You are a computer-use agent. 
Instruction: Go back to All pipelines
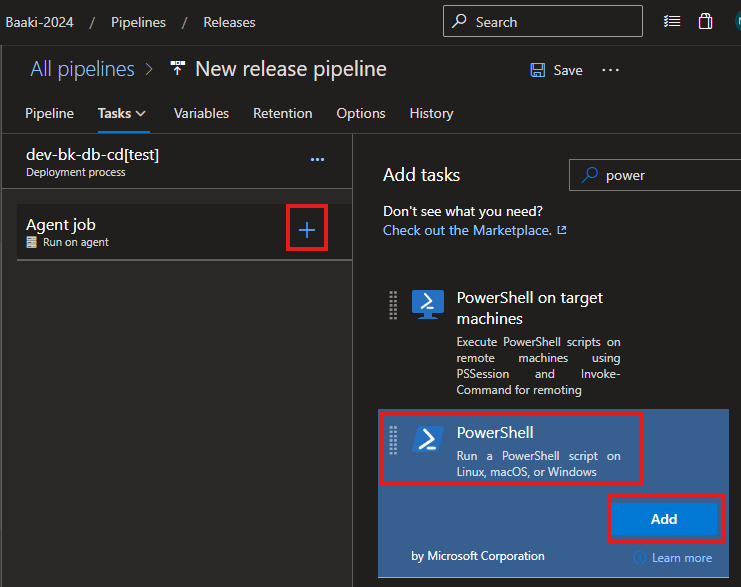click(x=82, y=69)
